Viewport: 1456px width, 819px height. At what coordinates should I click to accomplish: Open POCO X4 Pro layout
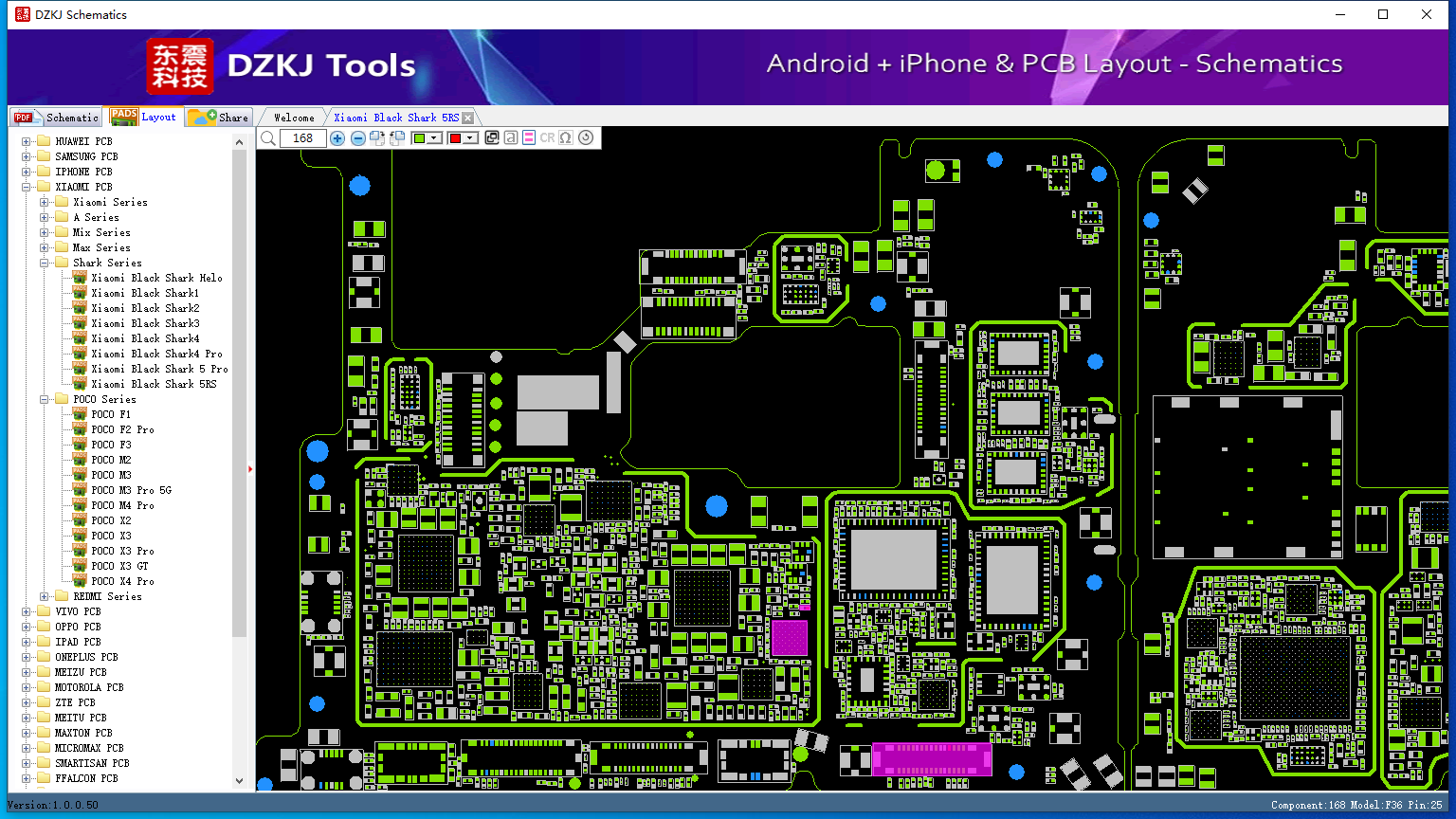(122, 582)
